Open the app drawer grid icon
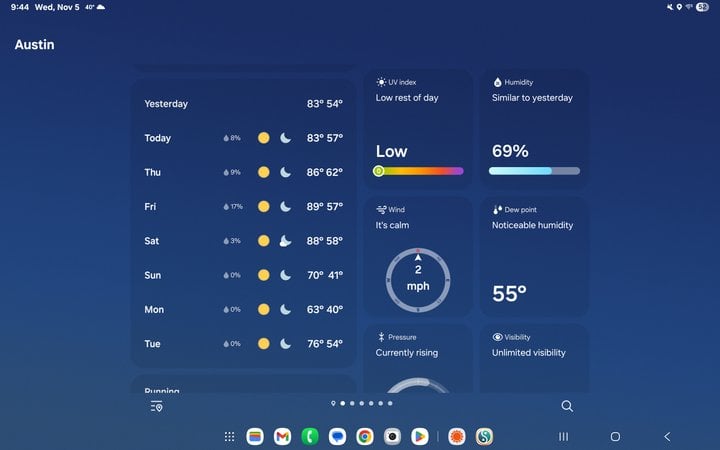The image size is (720, 450). [229, 437]
